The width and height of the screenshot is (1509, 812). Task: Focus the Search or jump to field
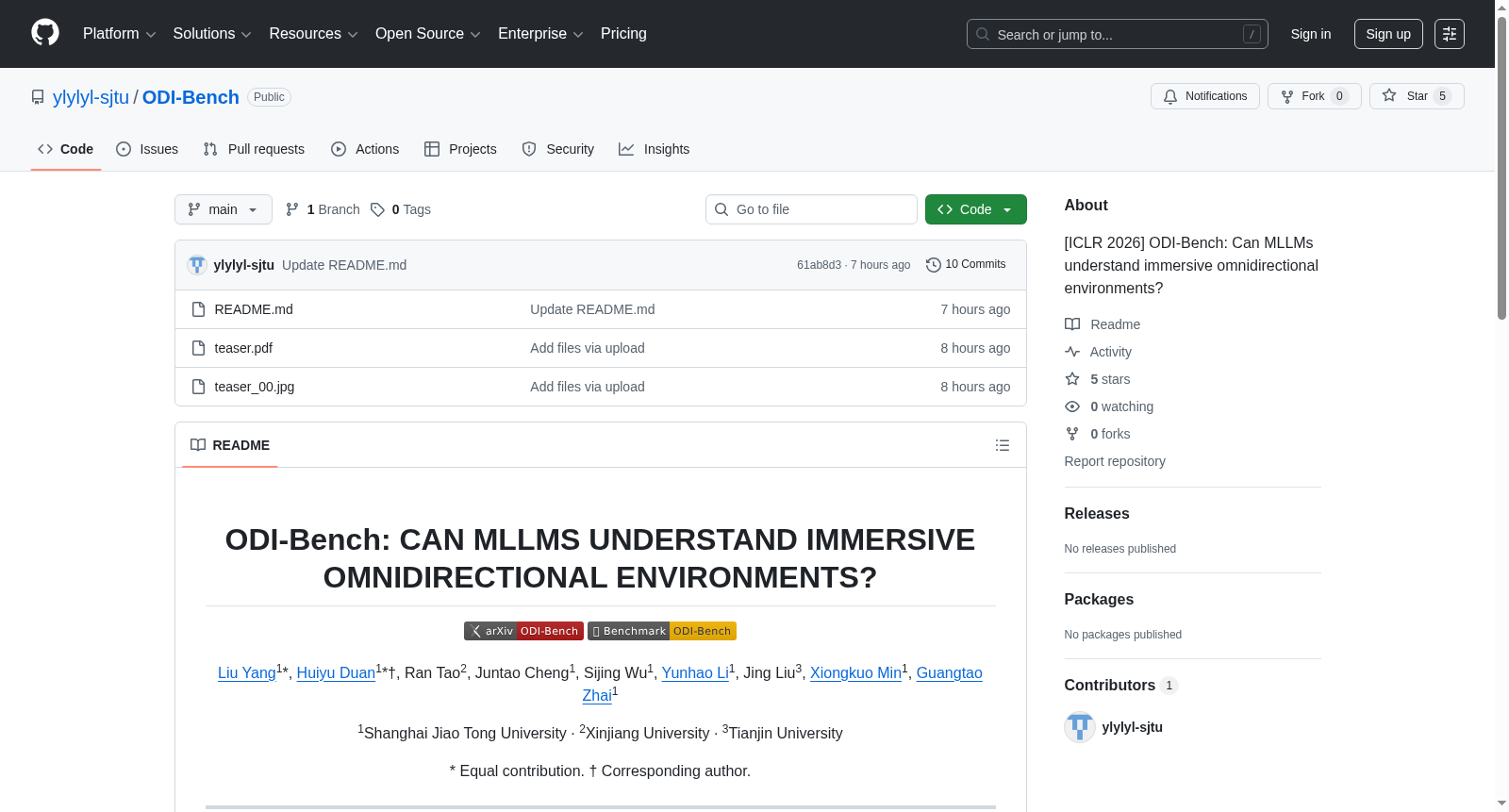[x=1118, y=34]
